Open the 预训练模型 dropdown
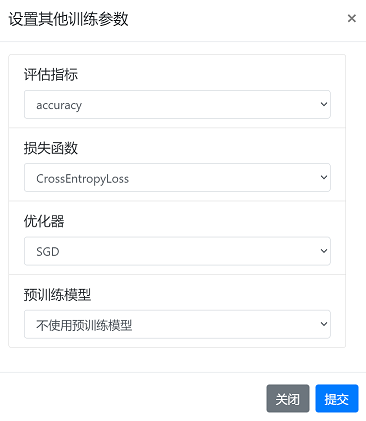This screenshot has height=421, width=366. pyautogui.click(x=177, y=324)
